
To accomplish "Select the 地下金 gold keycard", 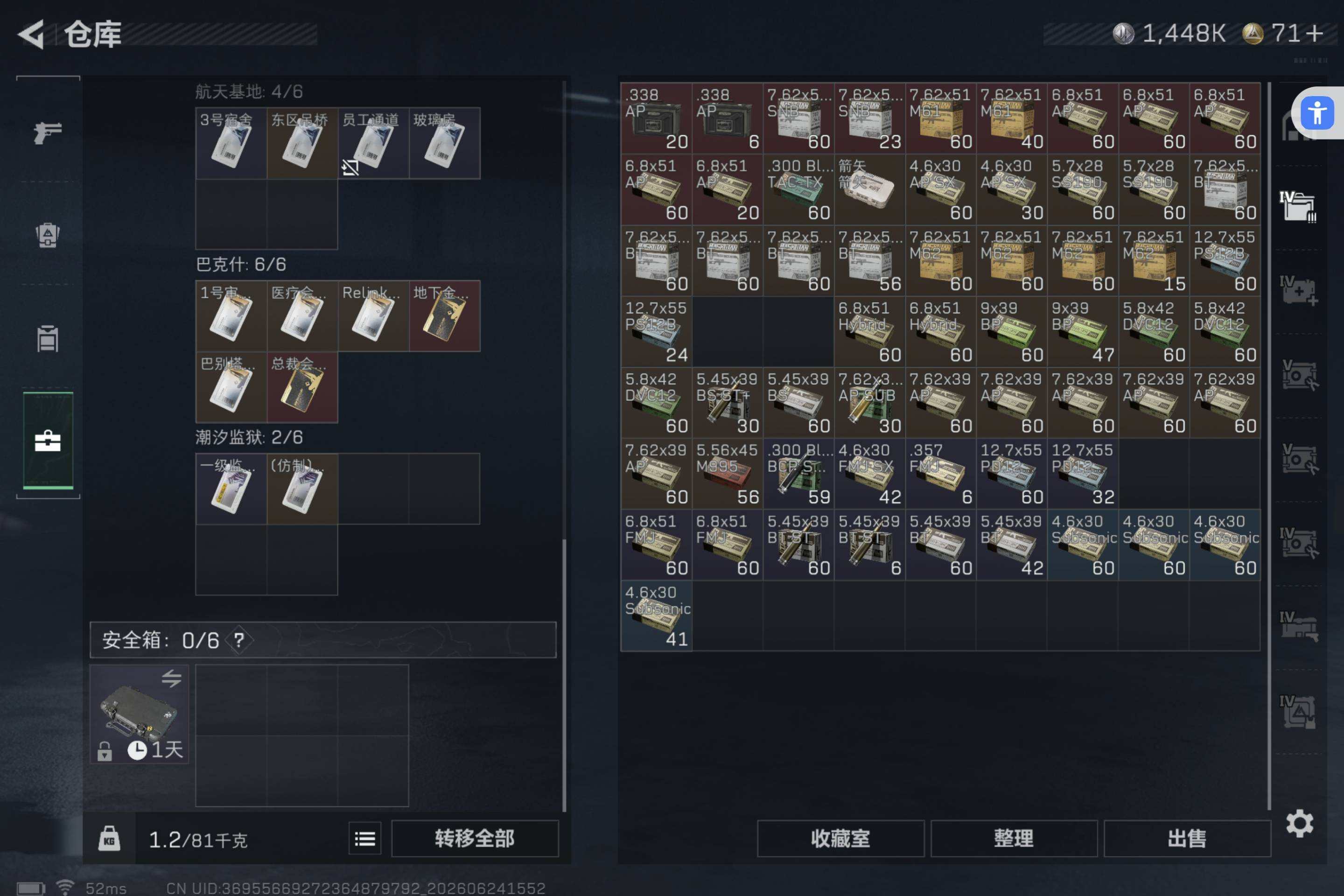I will click(445, 316).
